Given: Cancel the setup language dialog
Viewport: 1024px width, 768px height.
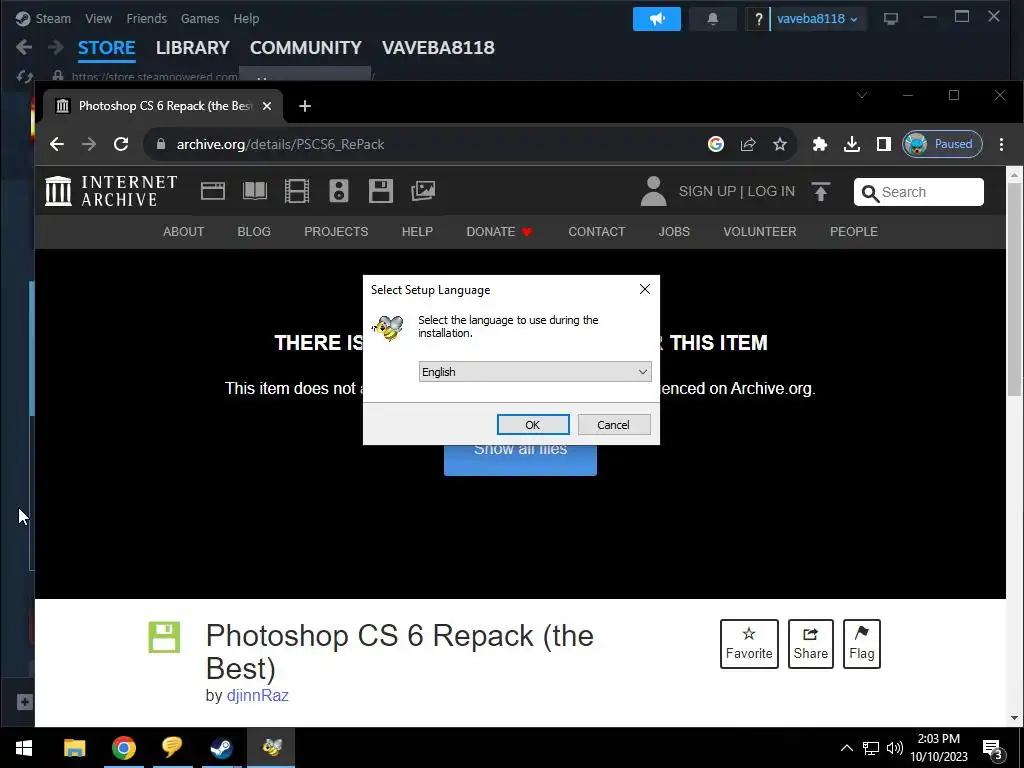Looking at the screenshot, I should (614, 424).
